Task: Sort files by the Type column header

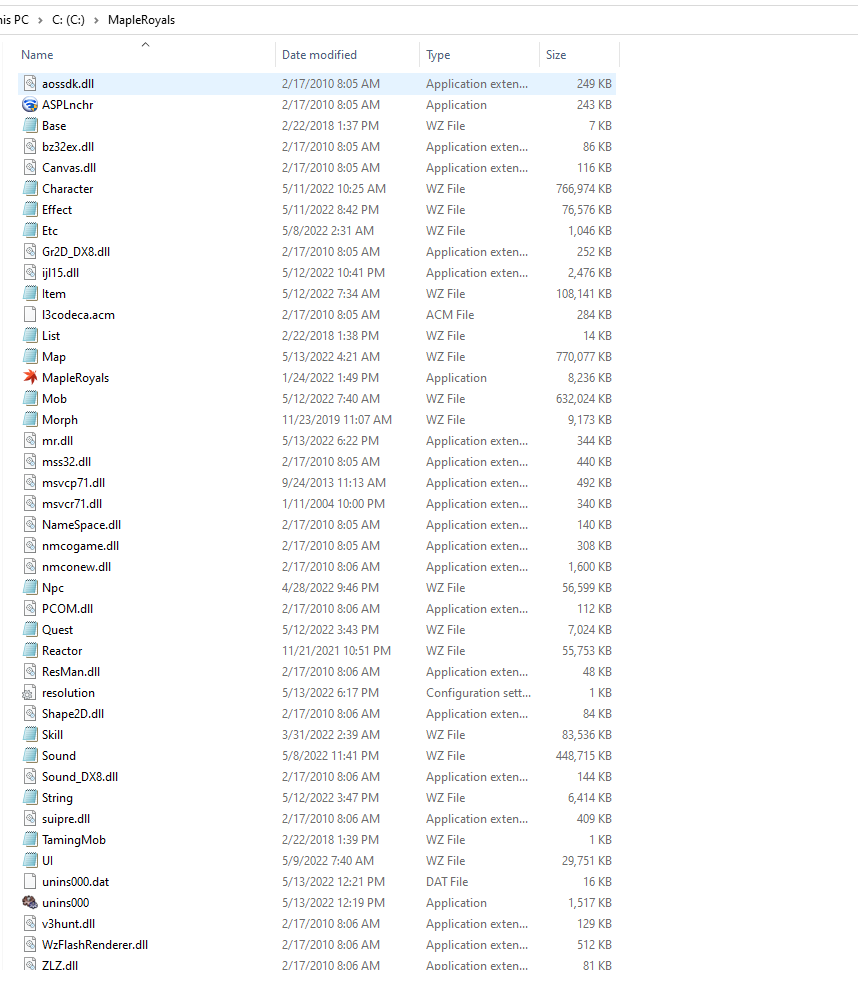Action: pyautogui.click(x=438, y=55)
